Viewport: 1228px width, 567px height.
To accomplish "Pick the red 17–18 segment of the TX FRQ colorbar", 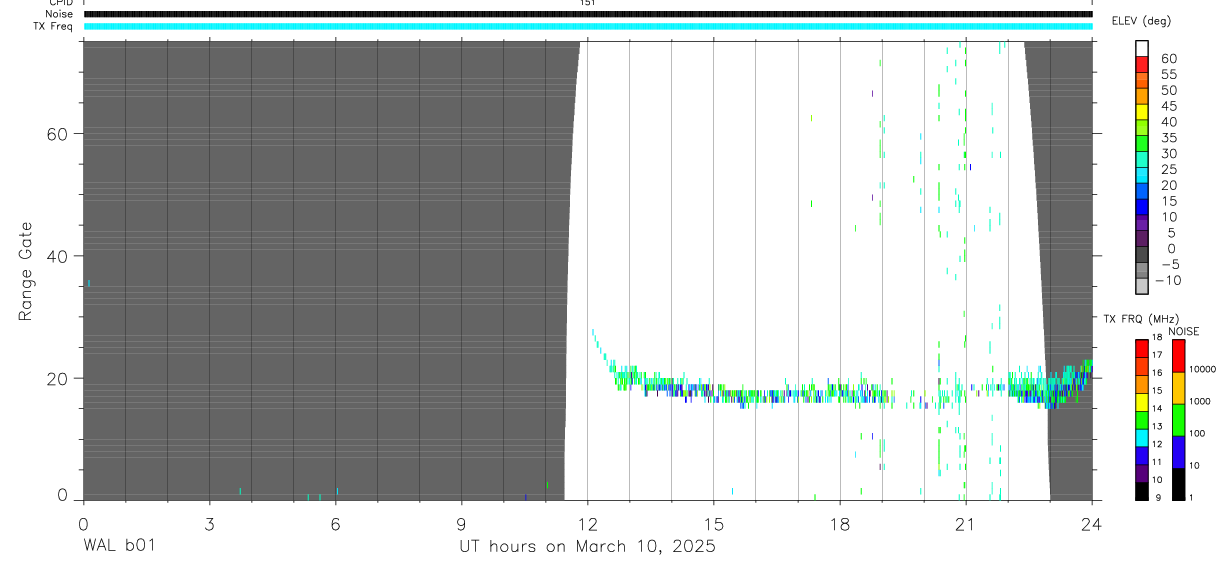I will 1142,347.
